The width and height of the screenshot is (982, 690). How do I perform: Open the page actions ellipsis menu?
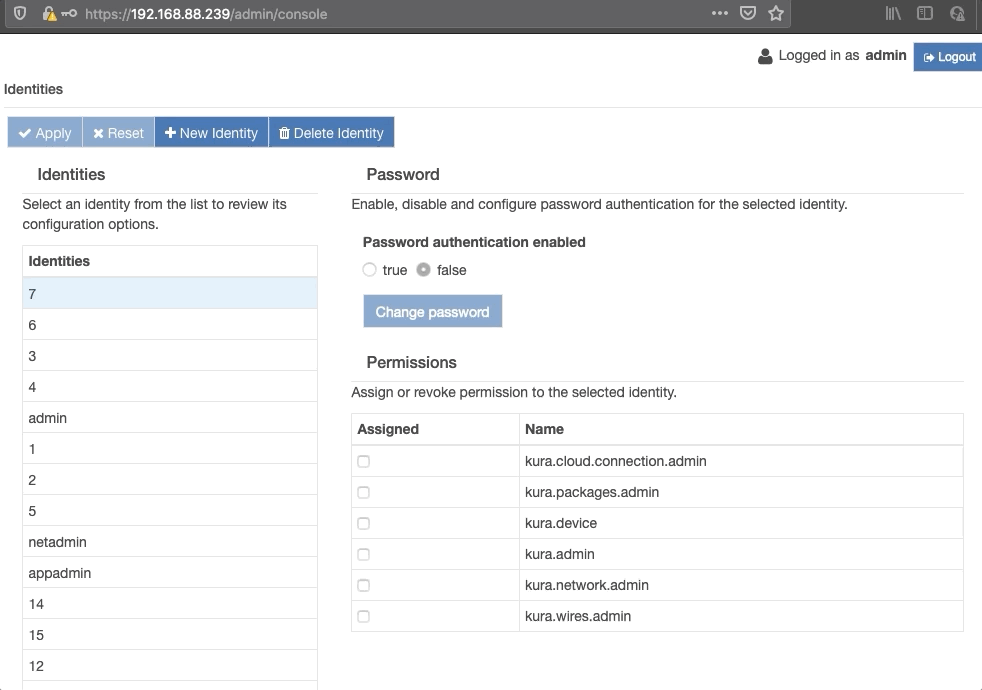(719, 12)
